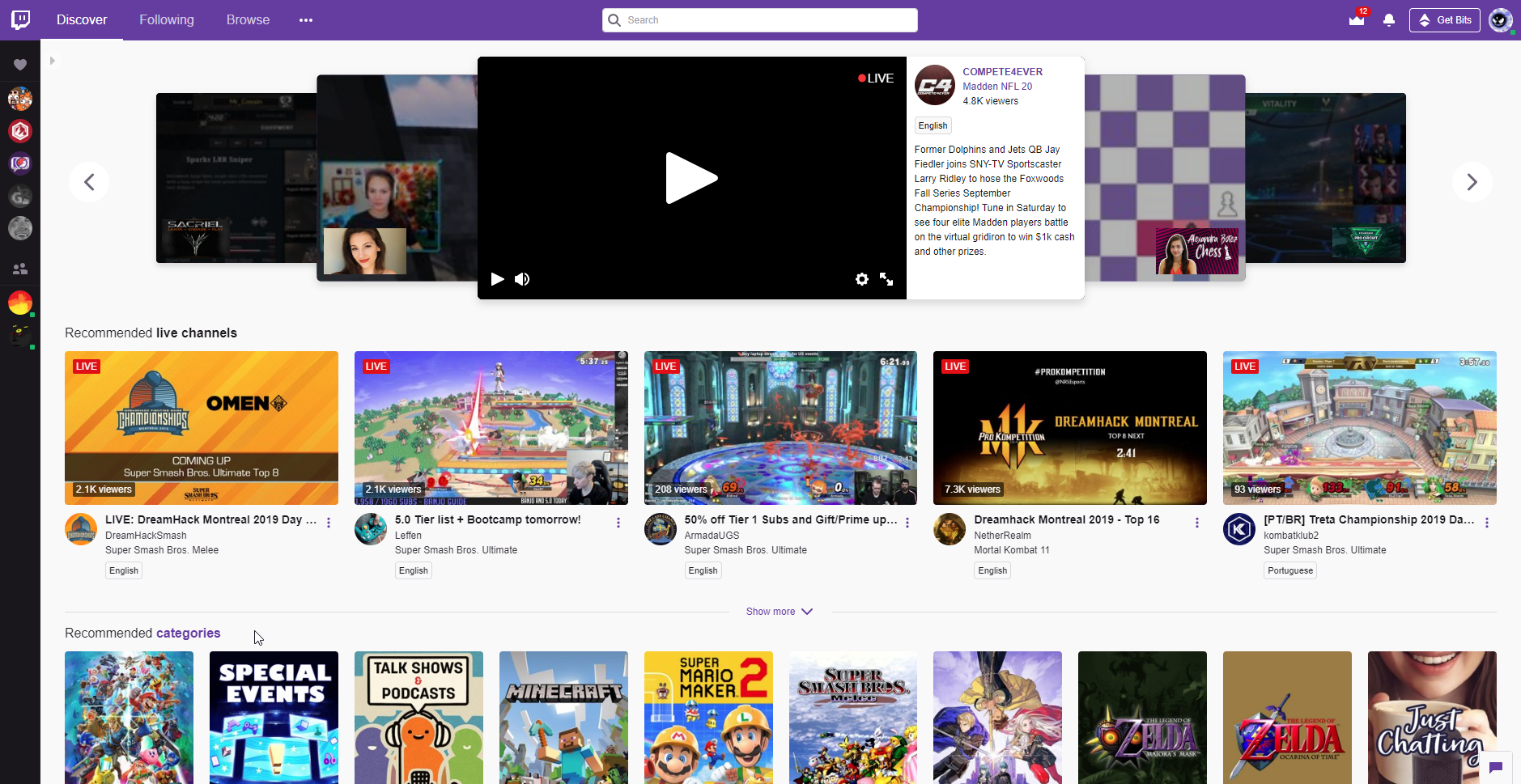Click NetherRealm channel avatar
The width and height of the screenshot is (1521, 784).
point(950,529)
